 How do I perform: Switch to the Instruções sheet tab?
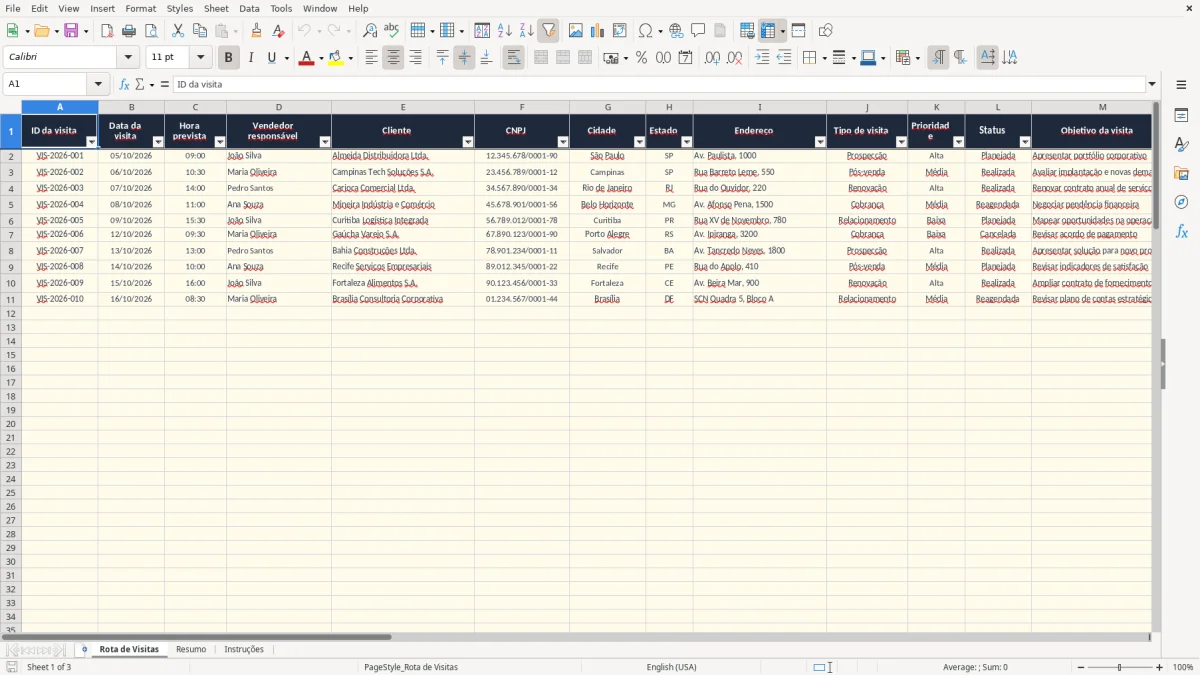(244, 649)
